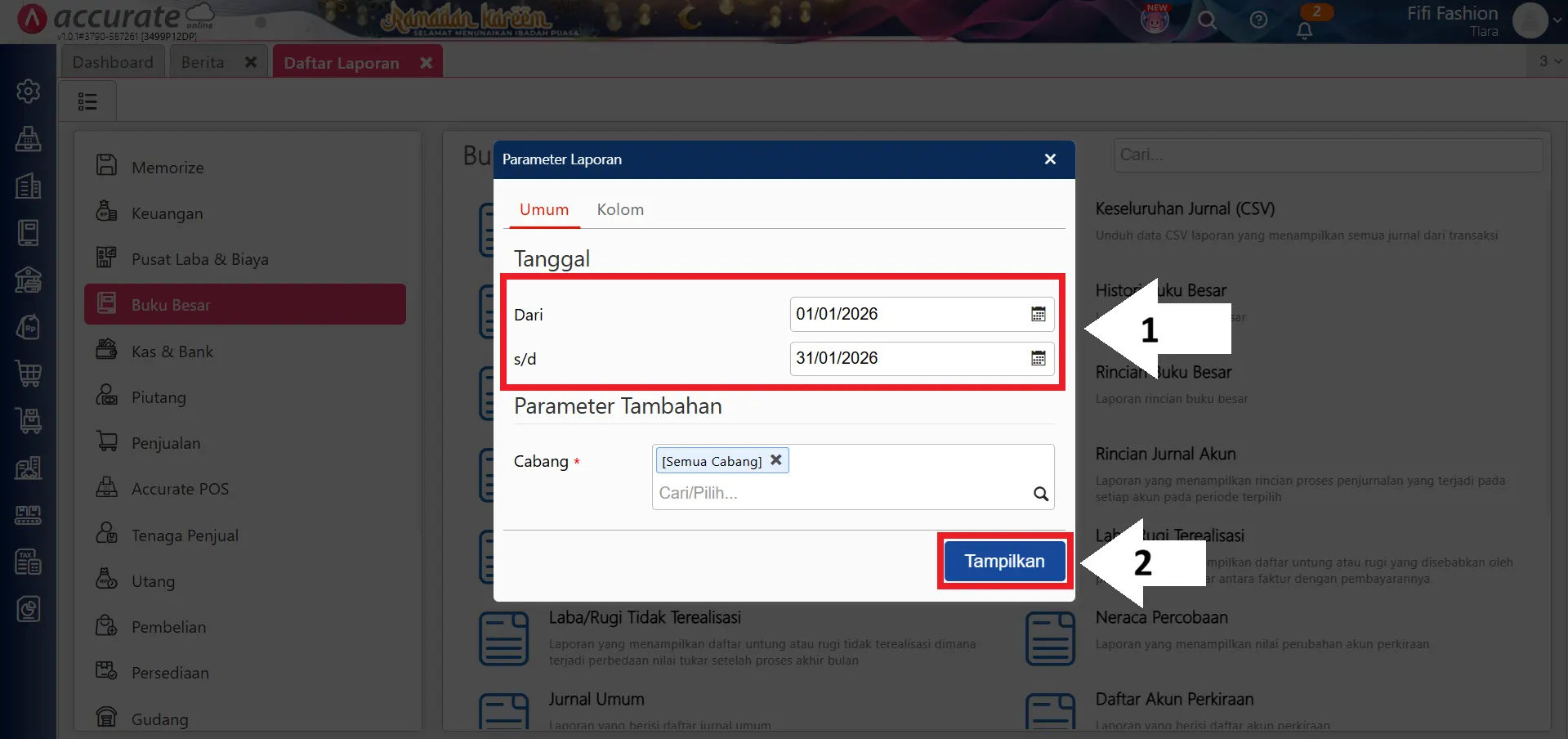The image size is (1568, 739).
Task: Remove the [Semua Cabang] tag
Action: [776, 460]
